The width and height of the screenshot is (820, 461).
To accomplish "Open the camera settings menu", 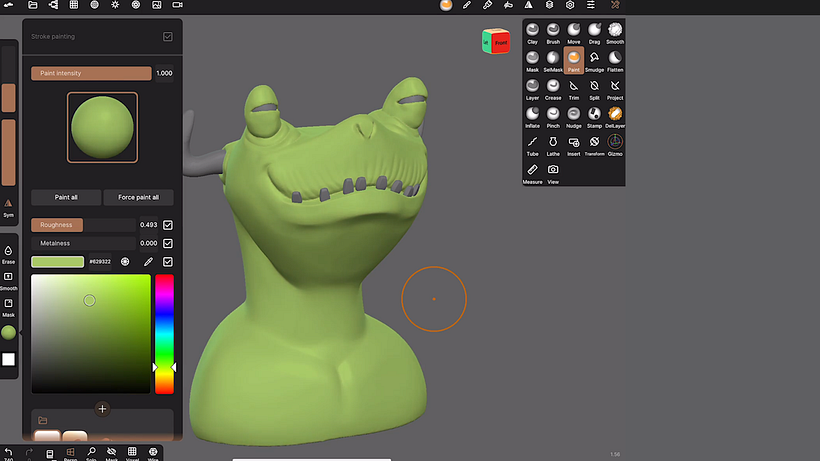I will (177, 5).
